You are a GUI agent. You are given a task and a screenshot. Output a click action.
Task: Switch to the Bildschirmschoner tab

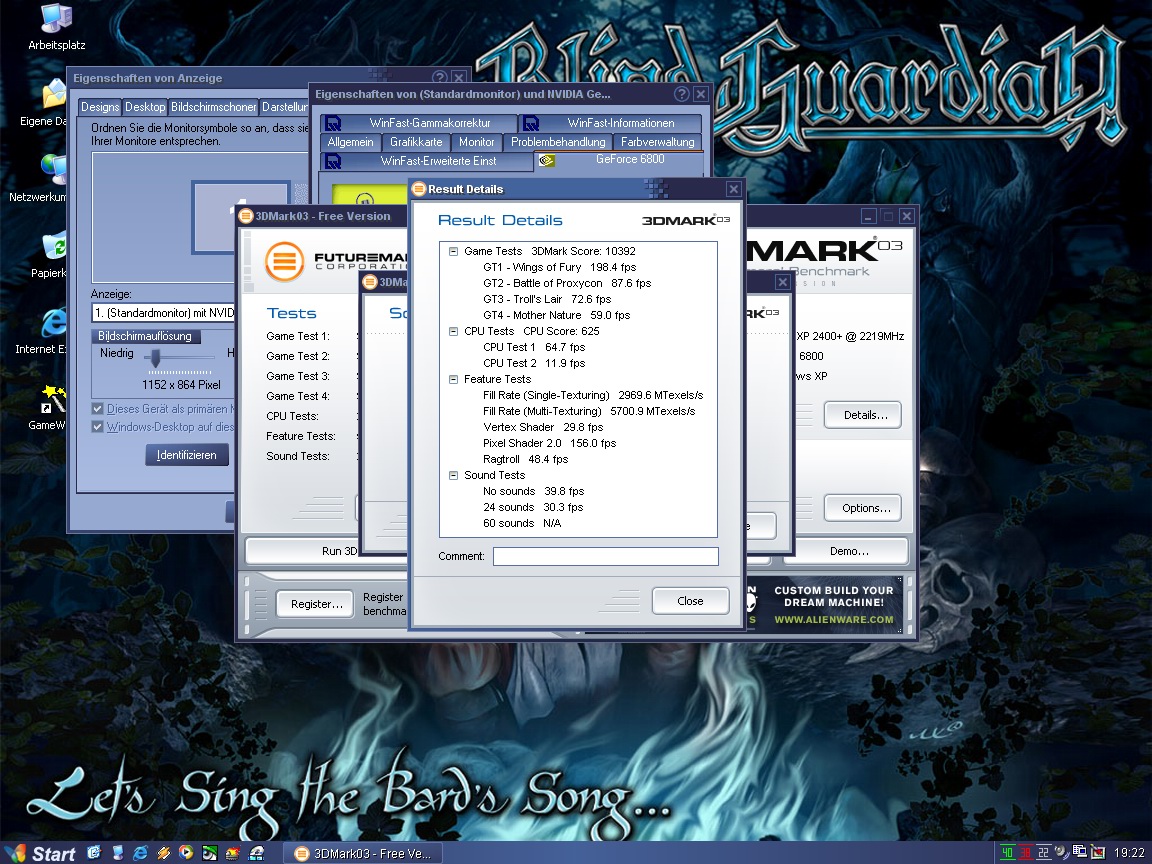pyautogui.click(x=213, y=107)
